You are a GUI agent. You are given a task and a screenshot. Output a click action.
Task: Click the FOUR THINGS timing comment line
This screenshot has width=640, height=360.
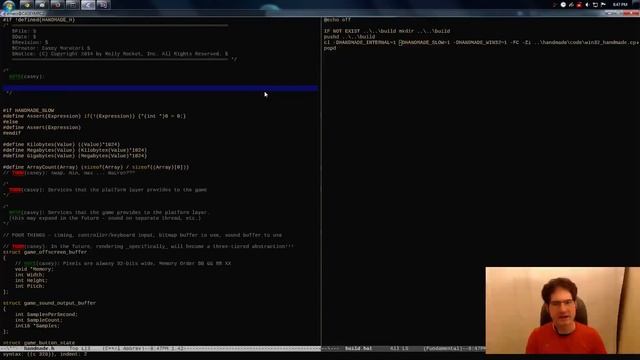click(x=142, y=236)
